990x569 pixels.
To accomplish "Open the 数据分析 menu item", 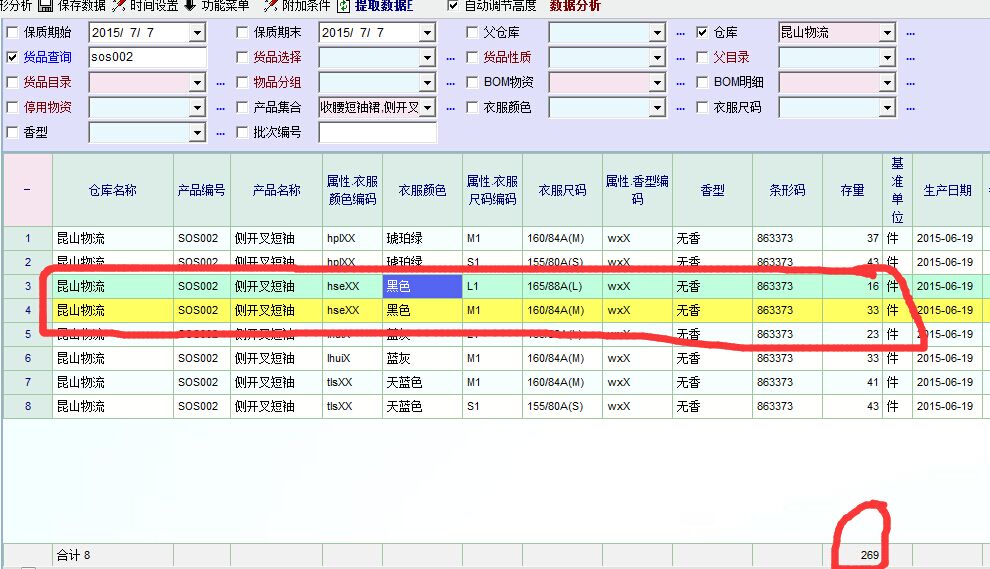I will 575,6.
